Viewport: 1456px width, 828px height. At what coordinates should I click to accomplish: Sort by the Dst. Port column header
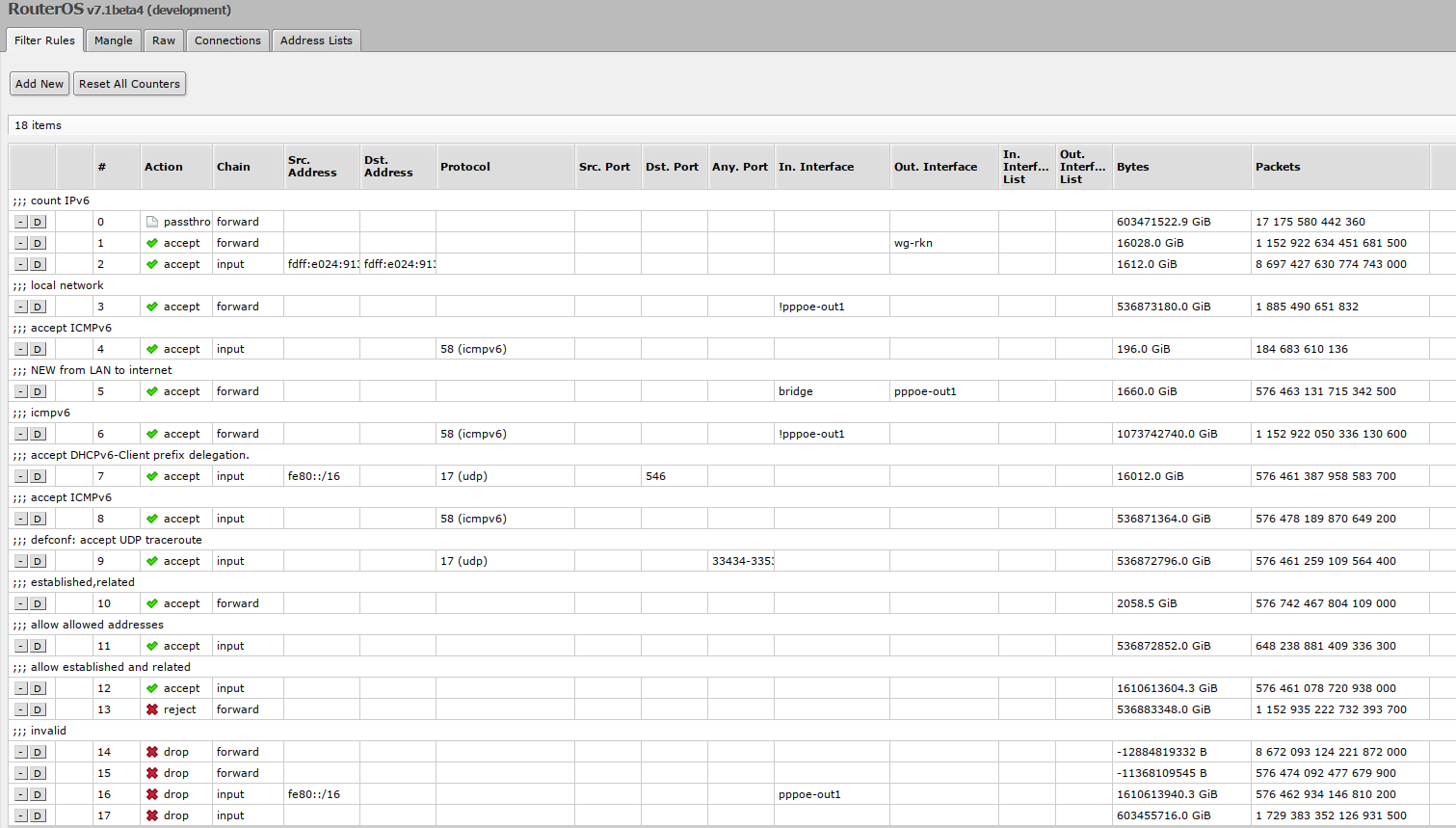(675, 167)
